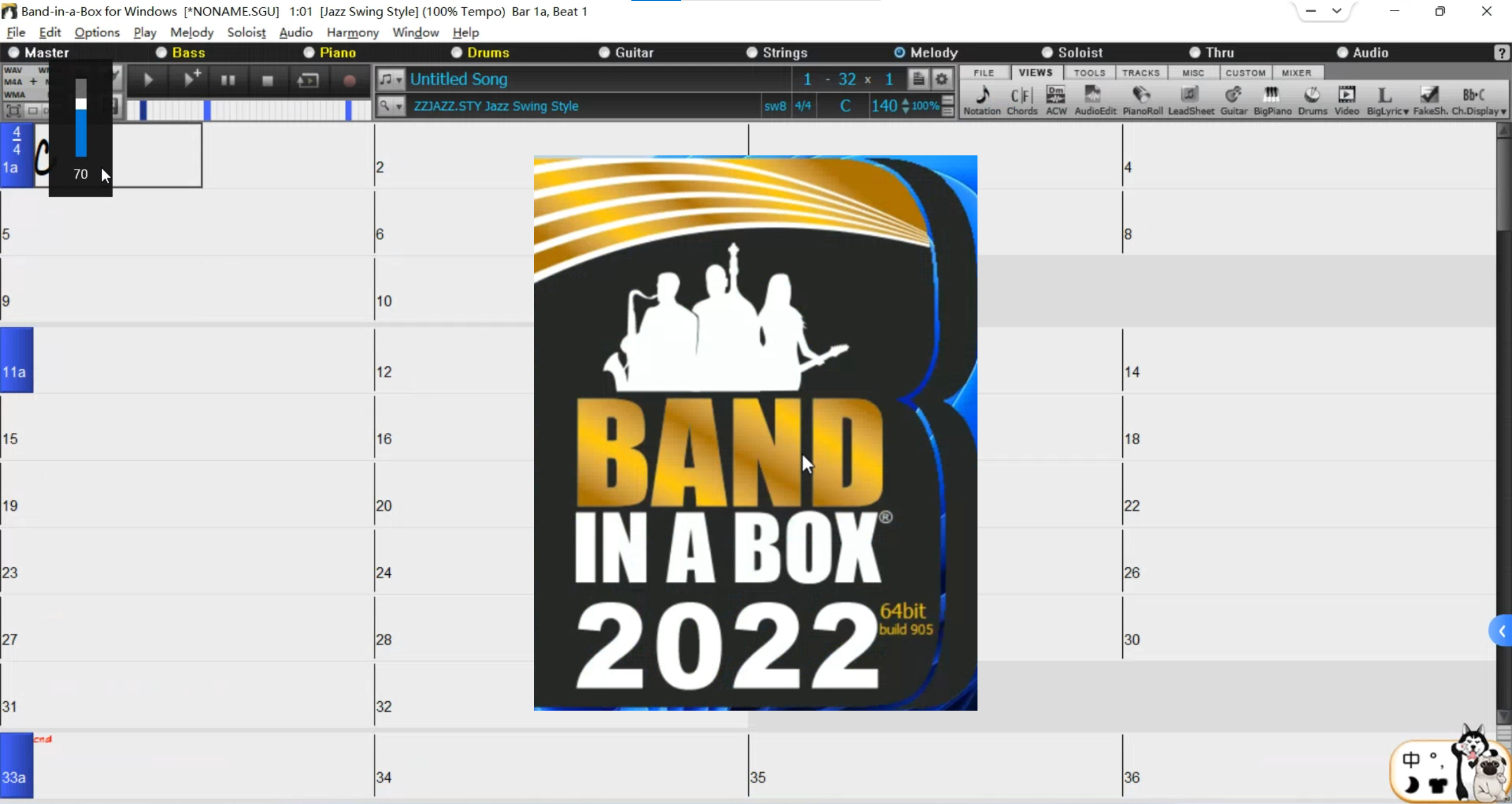Open song memo document icon

(x=918, y=79)
